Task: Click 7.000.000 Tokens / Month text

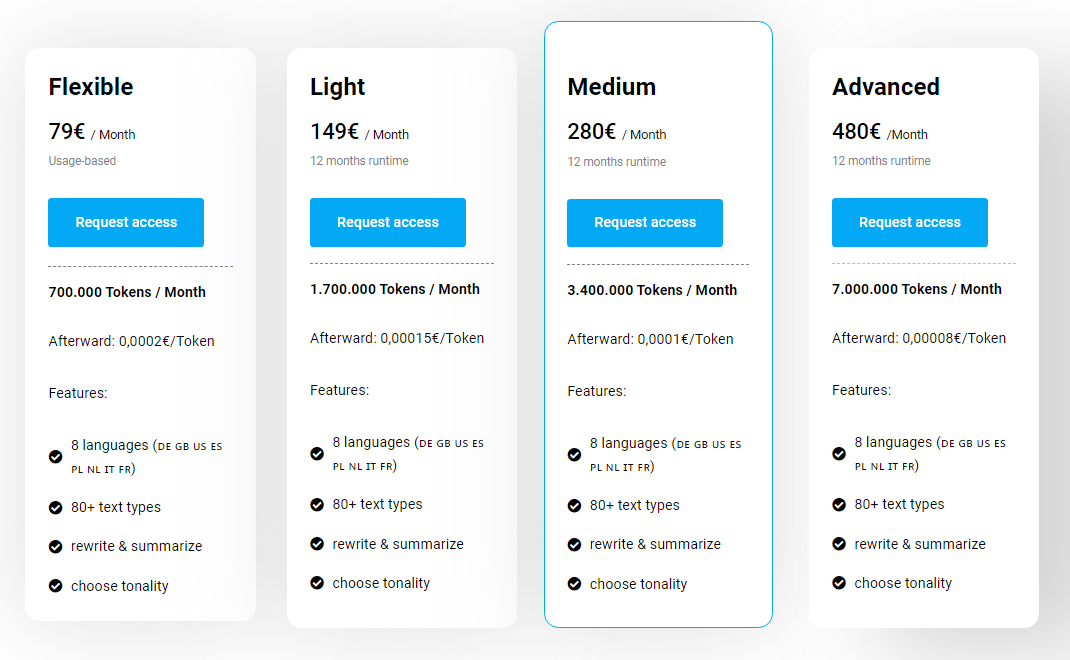Action: coord(916,289)
